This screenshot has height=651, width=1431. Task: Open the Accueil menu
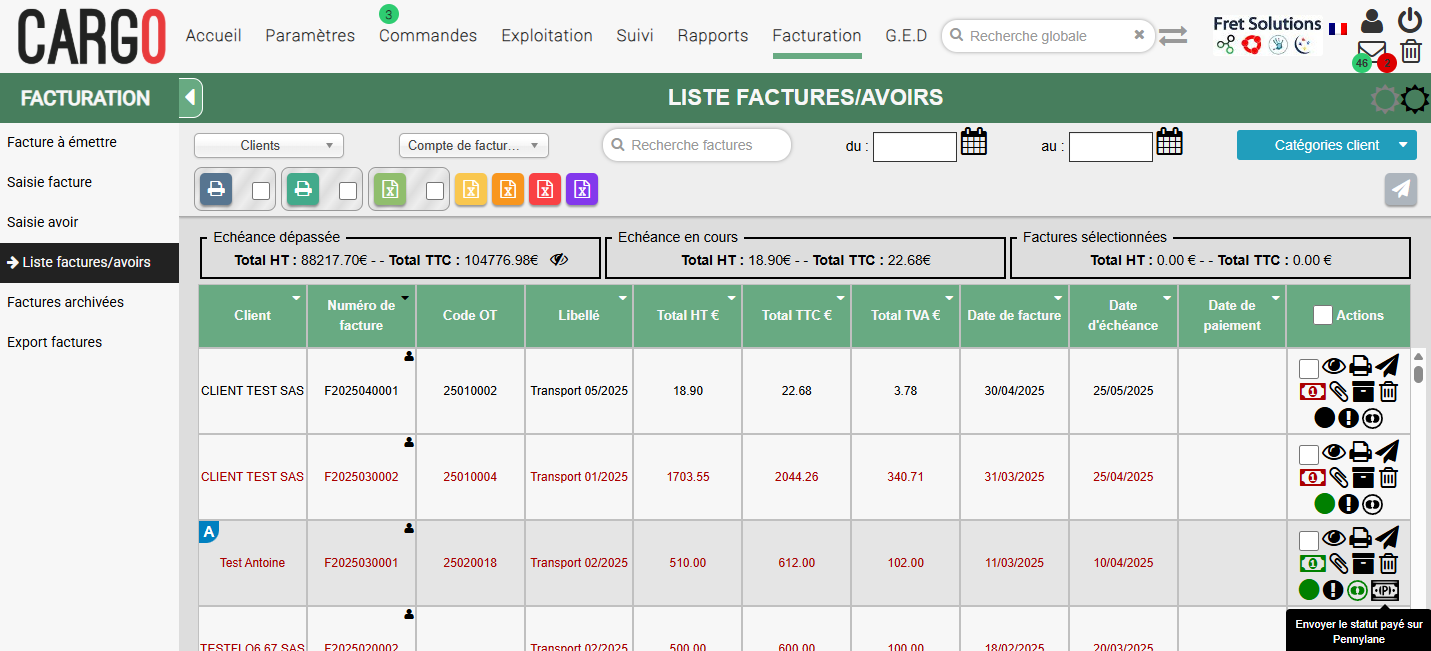coord(214,35)
